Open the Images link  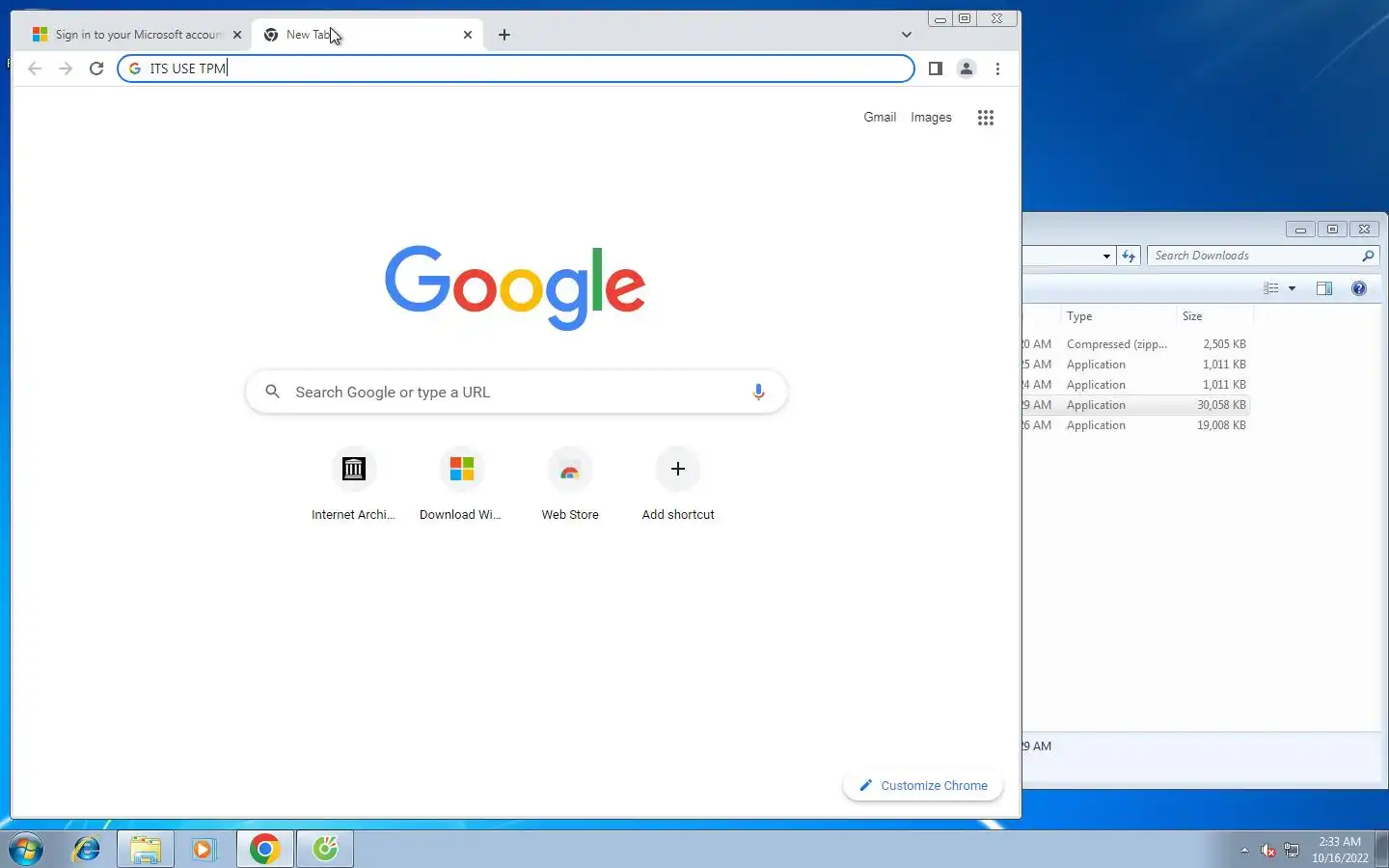[931, 117]
